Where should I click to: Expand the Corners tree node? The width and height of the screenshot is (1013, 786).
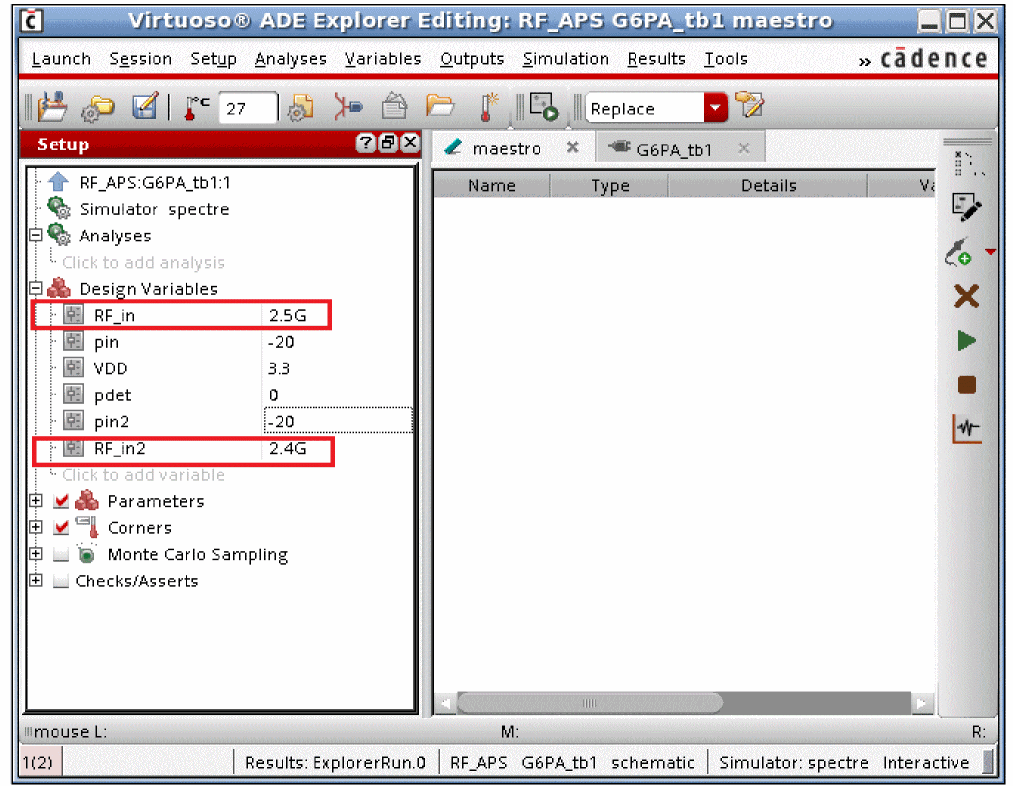(x=36, y=527)
